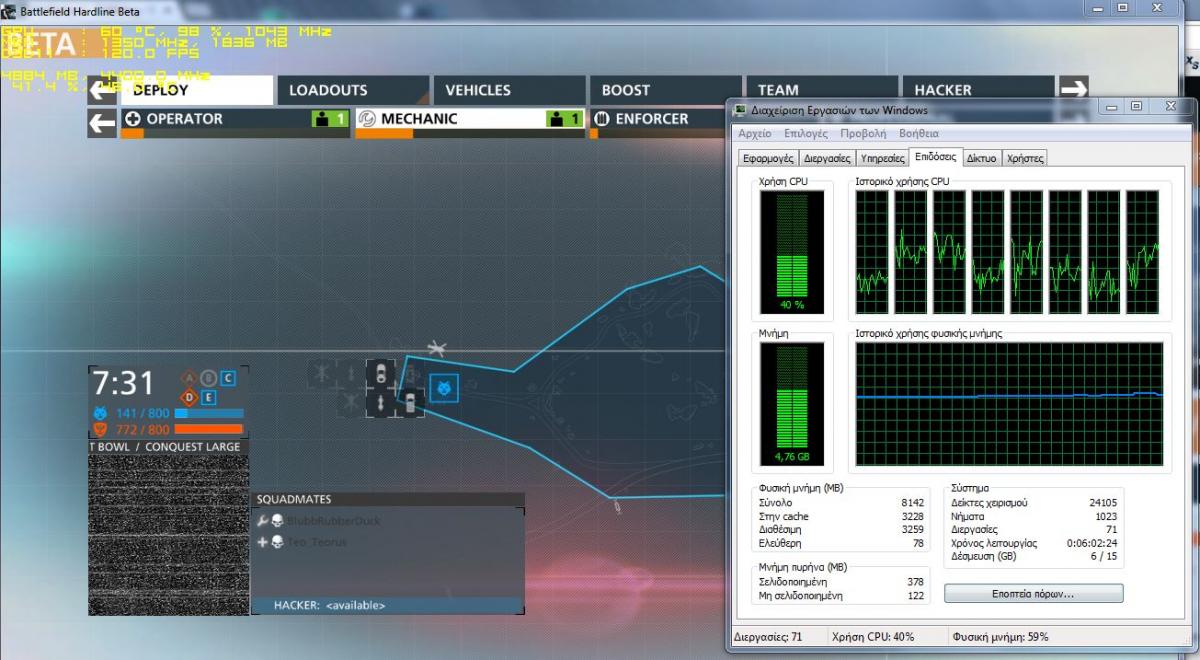Click status bar text Φυσική μνήμη: 59%
Image resolution: width=1200 pixels, height=660 pixels.
(1000, 636)
